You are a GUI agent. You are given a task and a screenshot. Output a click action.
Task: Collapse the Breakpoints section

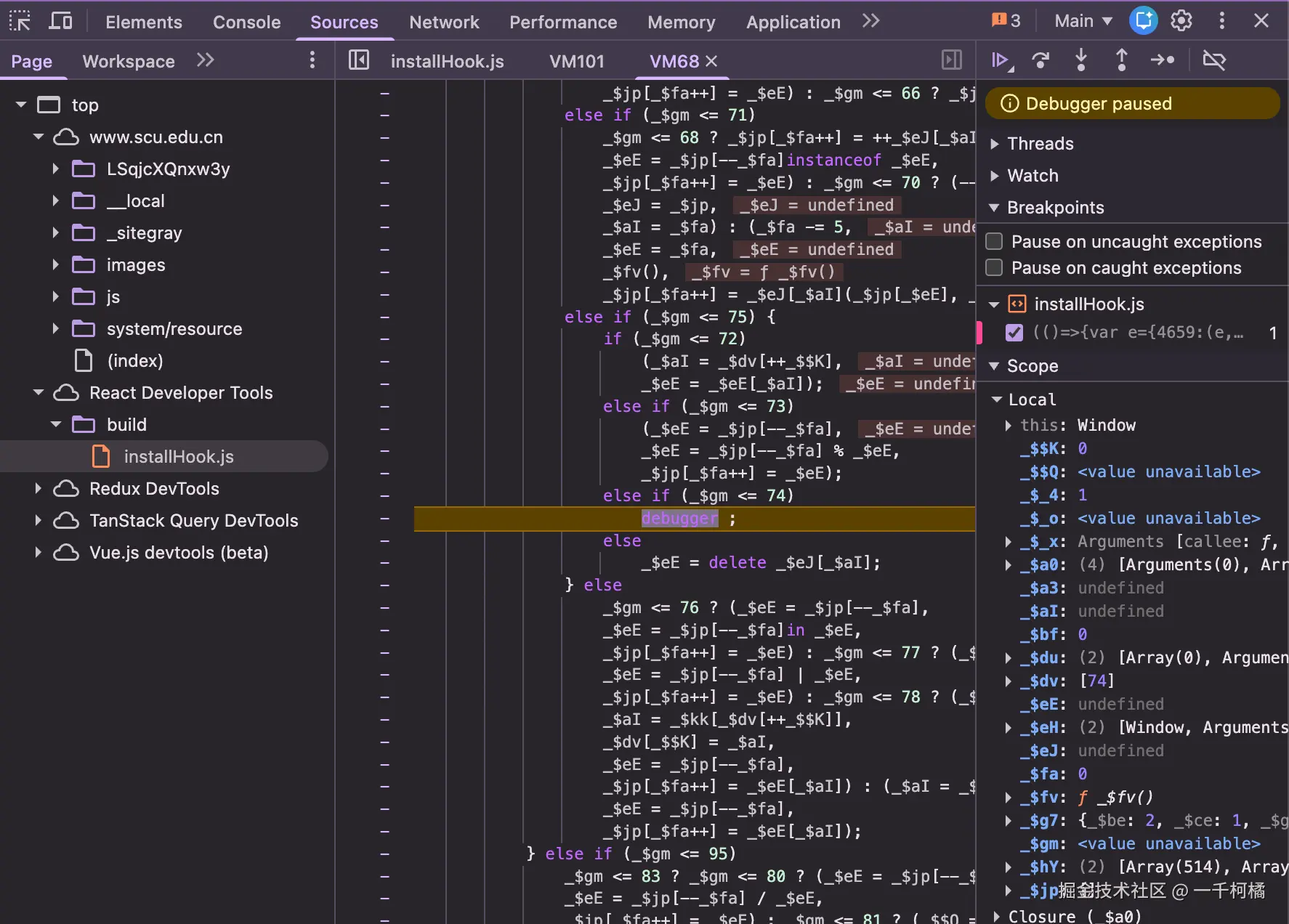(x=995, y=208)
